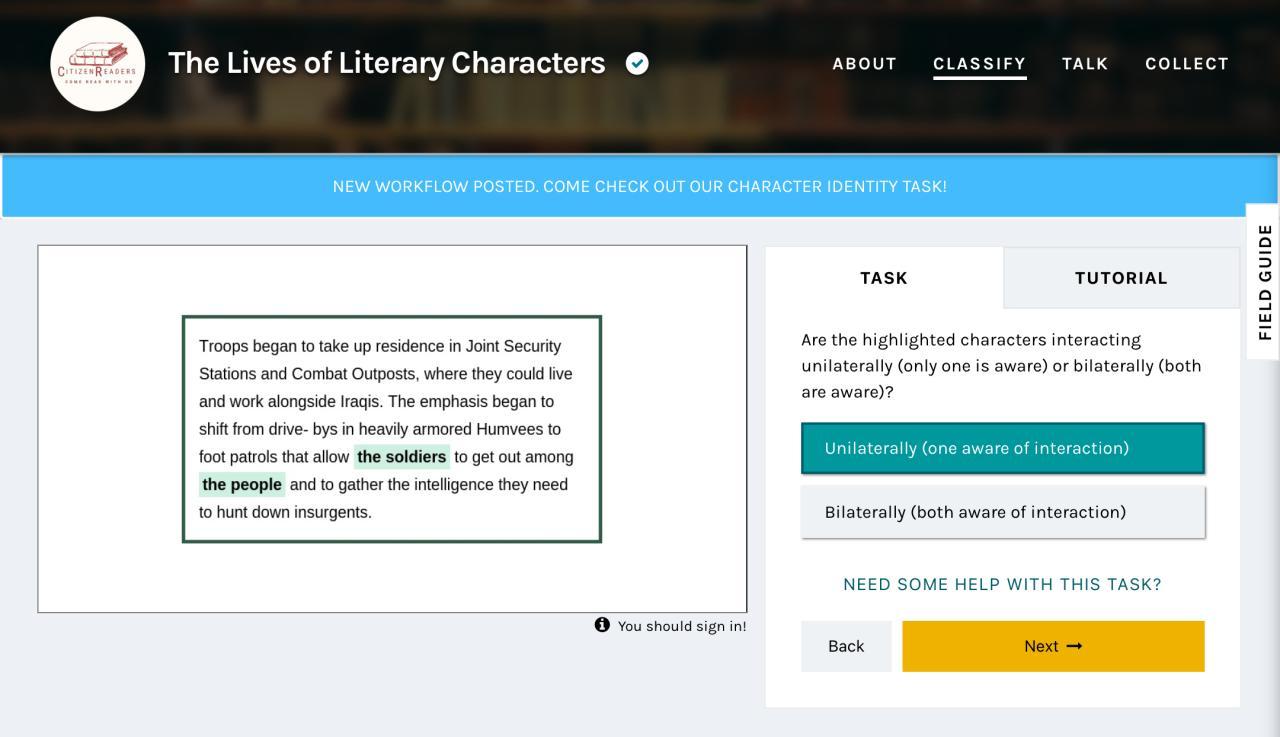Open the Classify nav item
This screenshot has height=737, width=1280.
(979, 64)
